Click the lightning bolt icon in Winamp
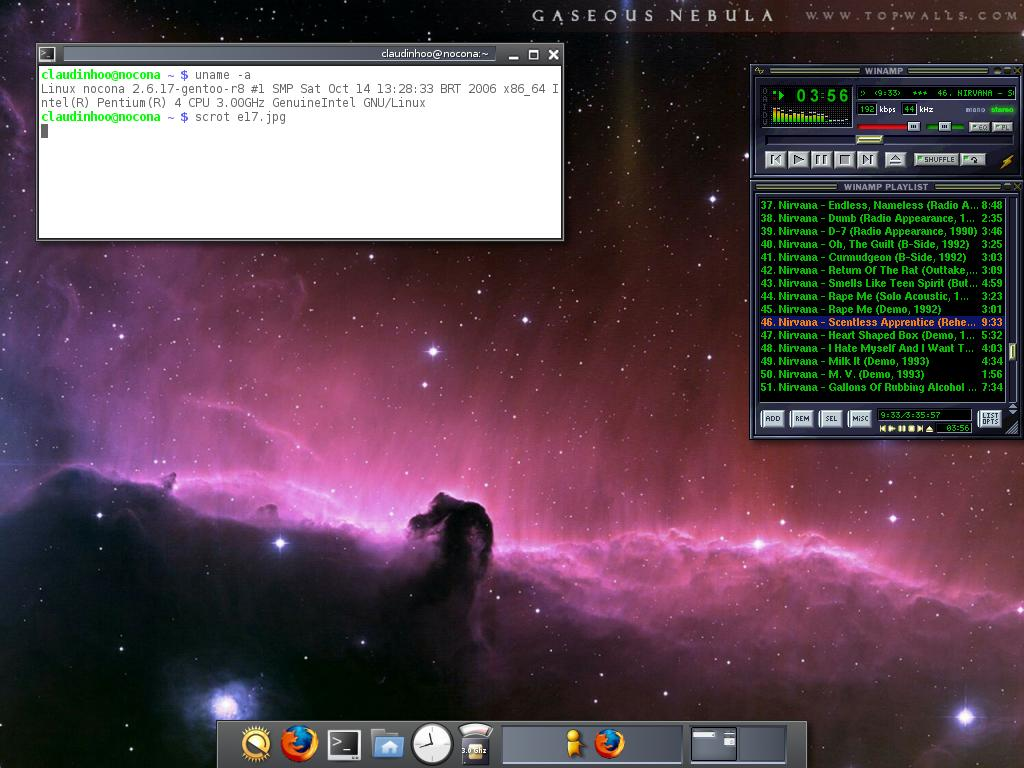This screenshot has width=1024, height=768. point(1006,160)
